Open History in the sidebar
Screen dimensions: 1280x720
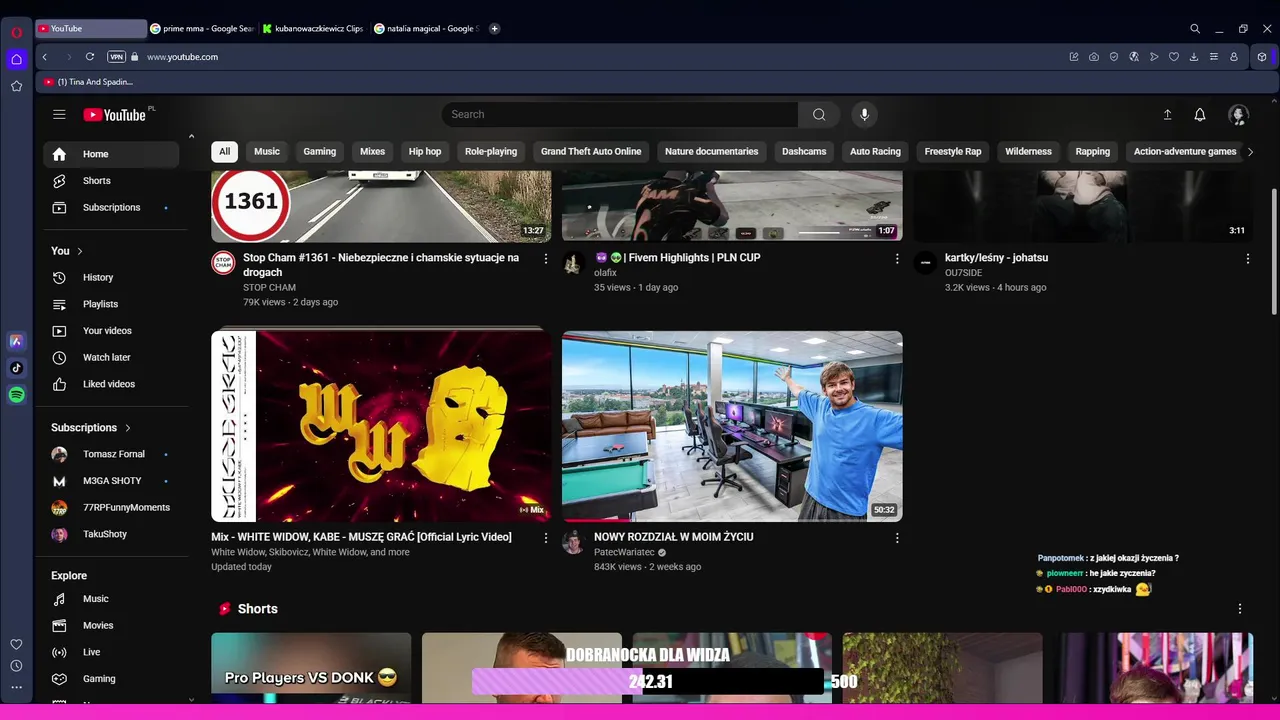[111, 278]
